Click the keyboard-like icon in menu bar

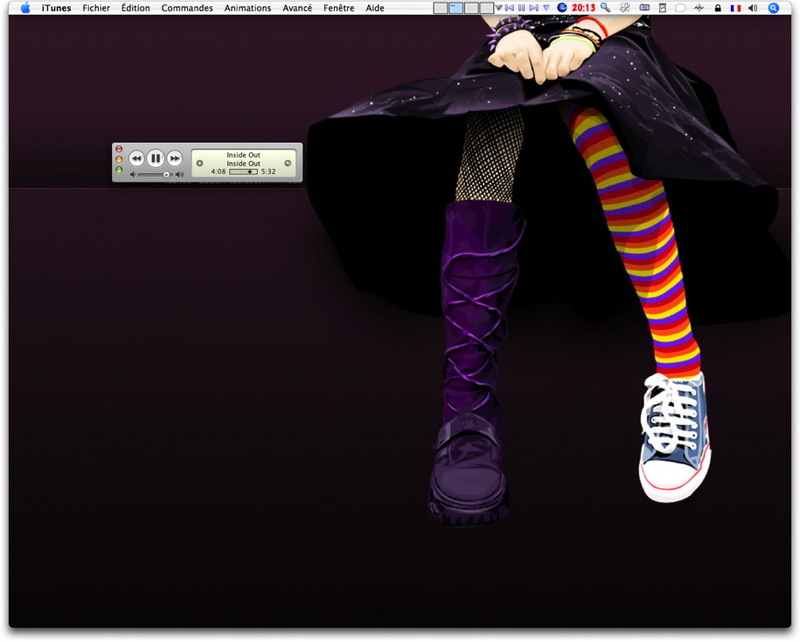click(644, 8)
